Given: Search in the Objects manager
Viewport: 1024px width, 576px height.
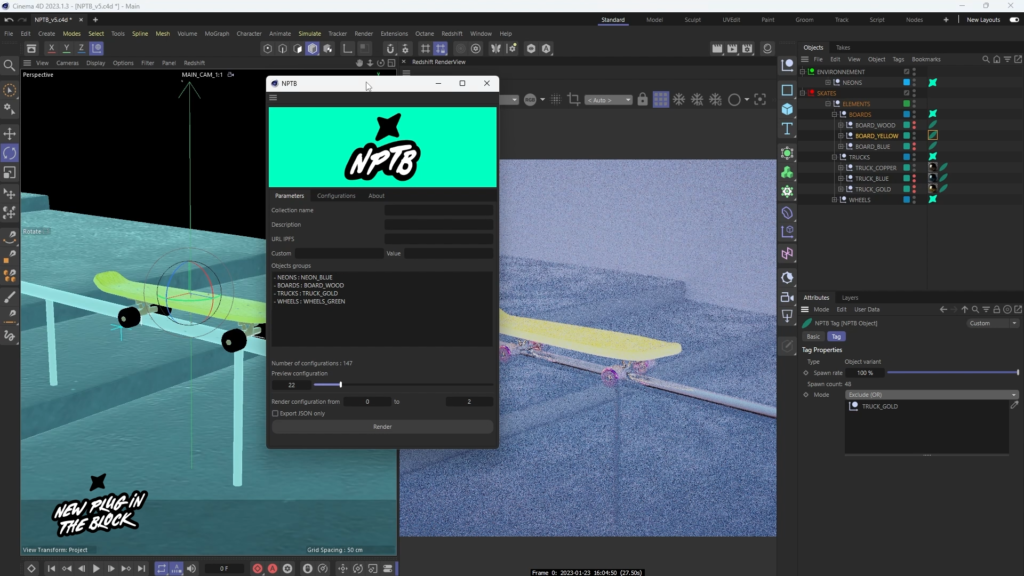Looking at the screenshot, I should (x=985, y=59).
